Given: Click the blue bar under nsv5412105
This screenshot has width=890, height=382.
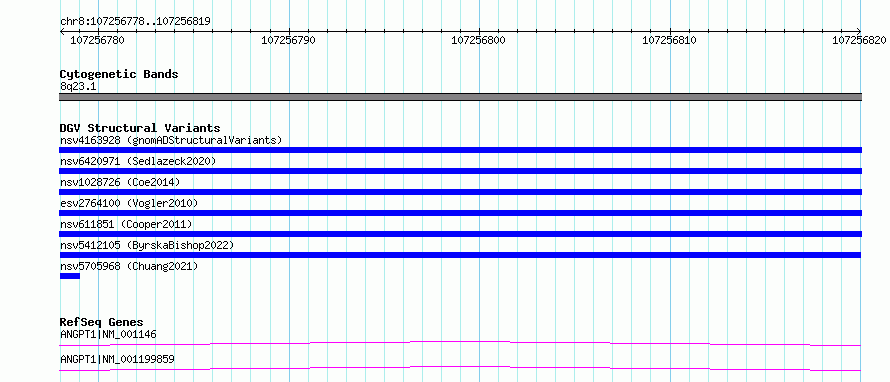Looking at the screenshot, I should tap(460, 255).
